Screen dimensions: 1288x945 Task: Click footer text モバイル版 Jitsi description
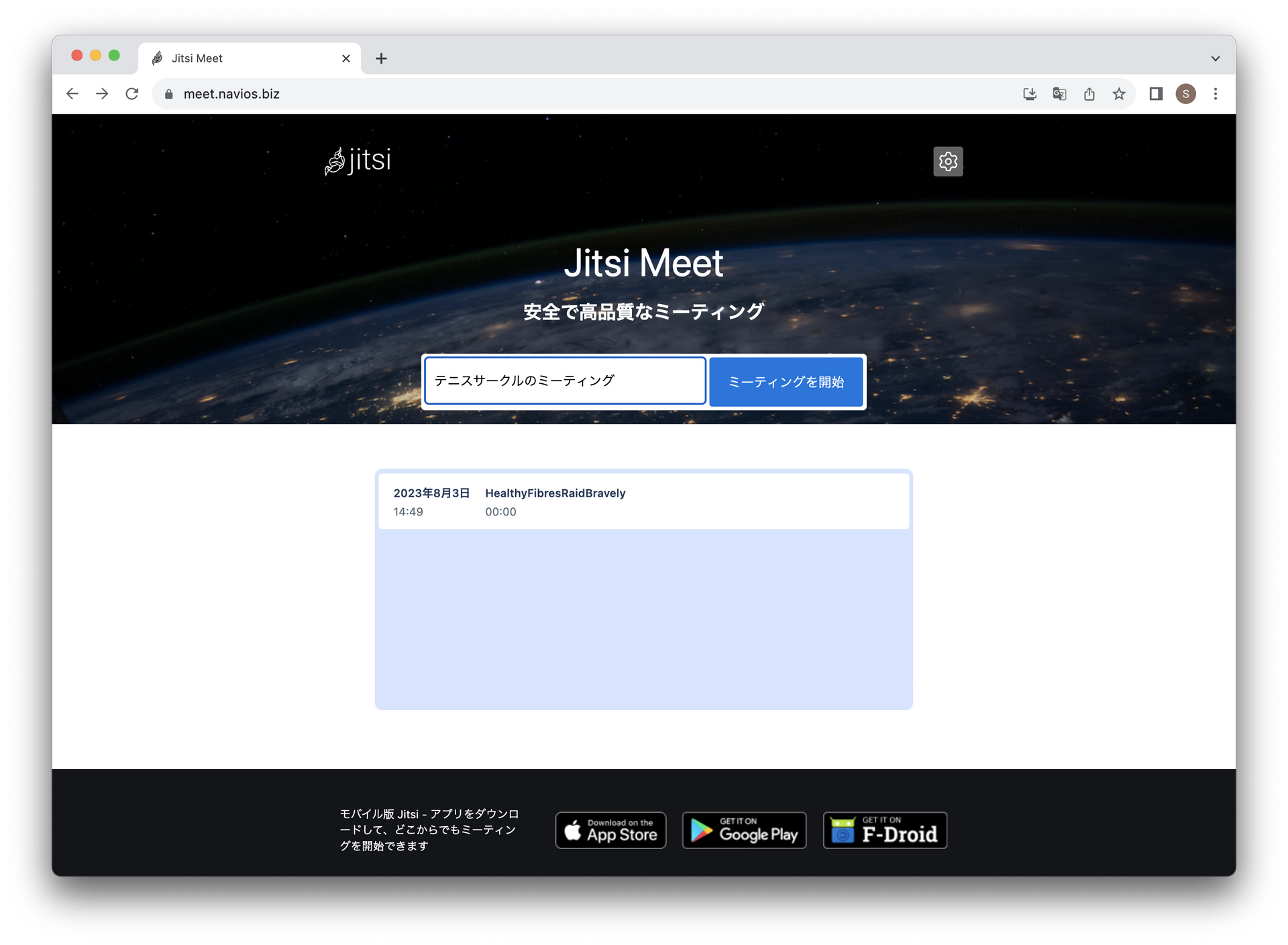(x=429, y=830)
